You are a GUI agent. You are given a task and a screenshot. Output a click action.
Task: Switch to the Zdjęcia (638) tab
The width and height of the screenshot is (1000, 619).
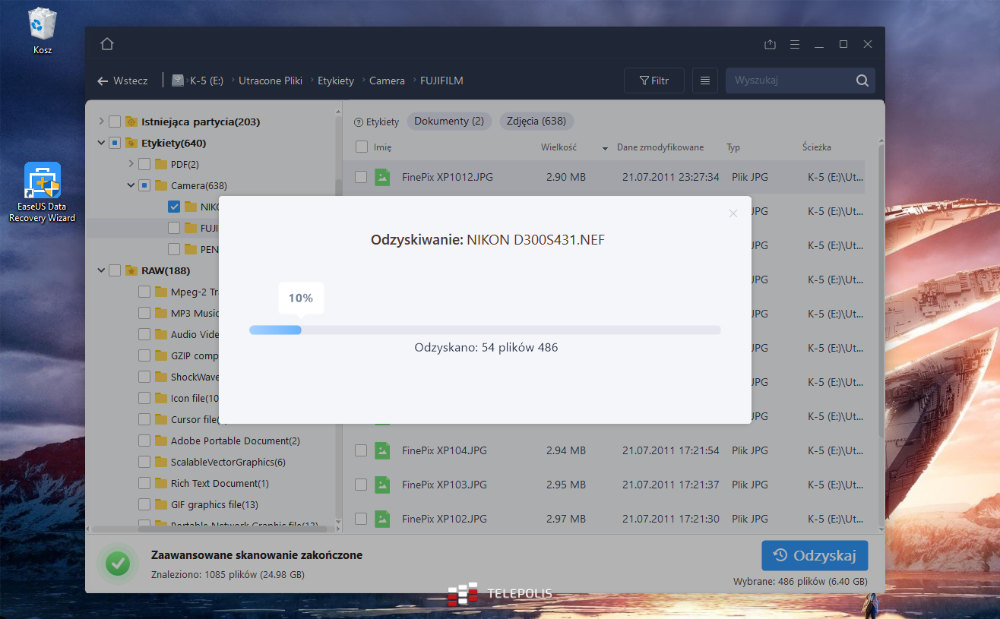click(x=536, y=121)
